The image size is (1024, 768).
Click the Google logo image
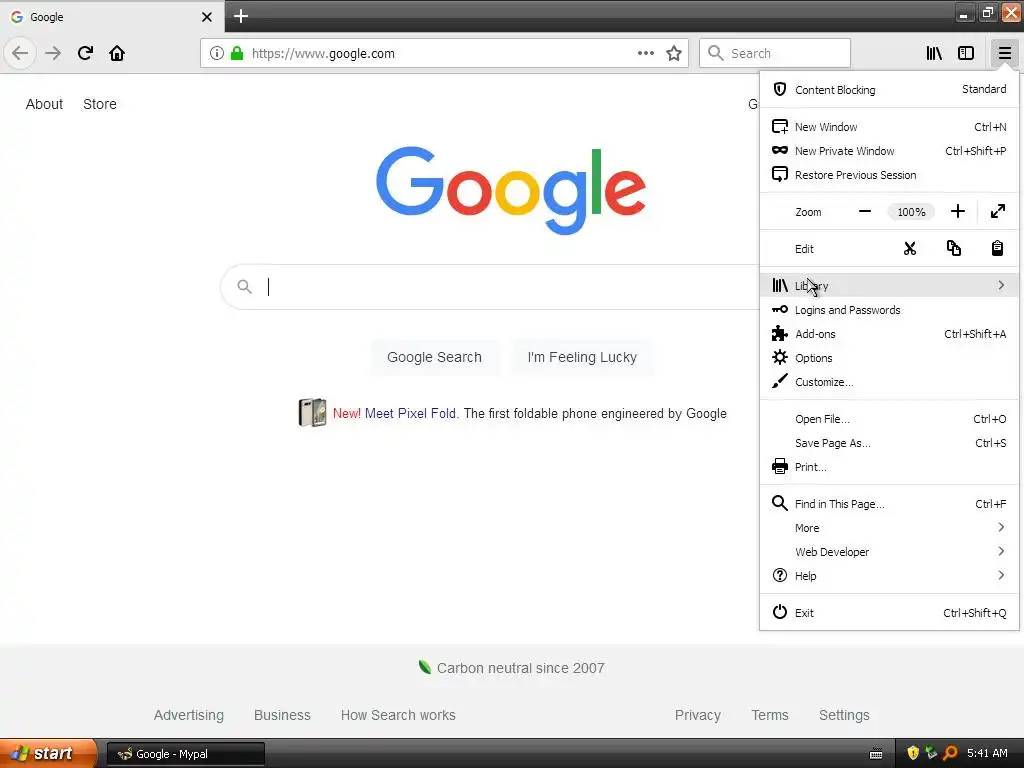511,189
